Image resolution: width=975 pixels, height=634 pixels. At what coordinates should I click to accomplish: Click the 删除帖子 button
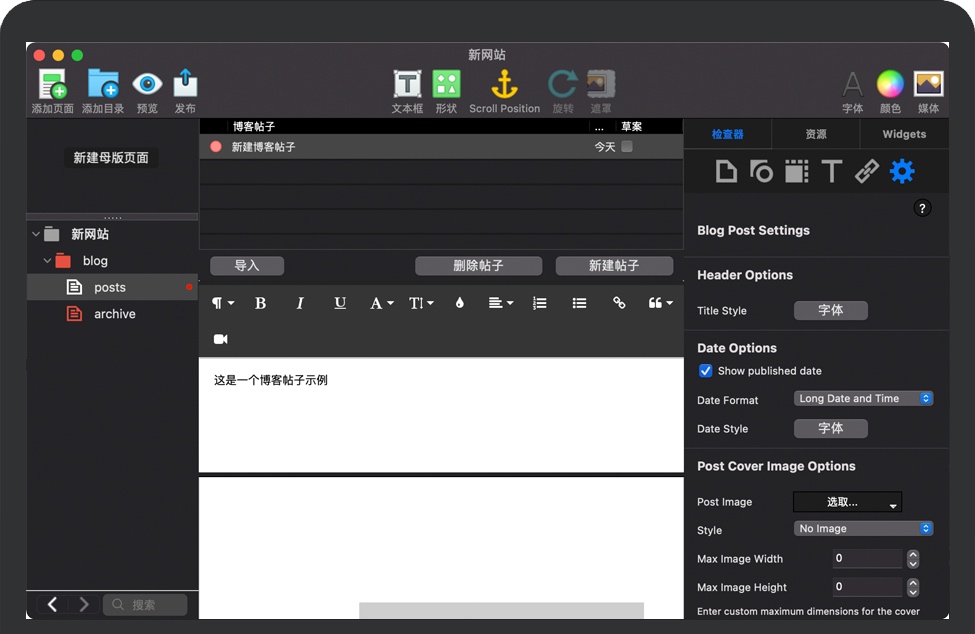pos(478,266)
